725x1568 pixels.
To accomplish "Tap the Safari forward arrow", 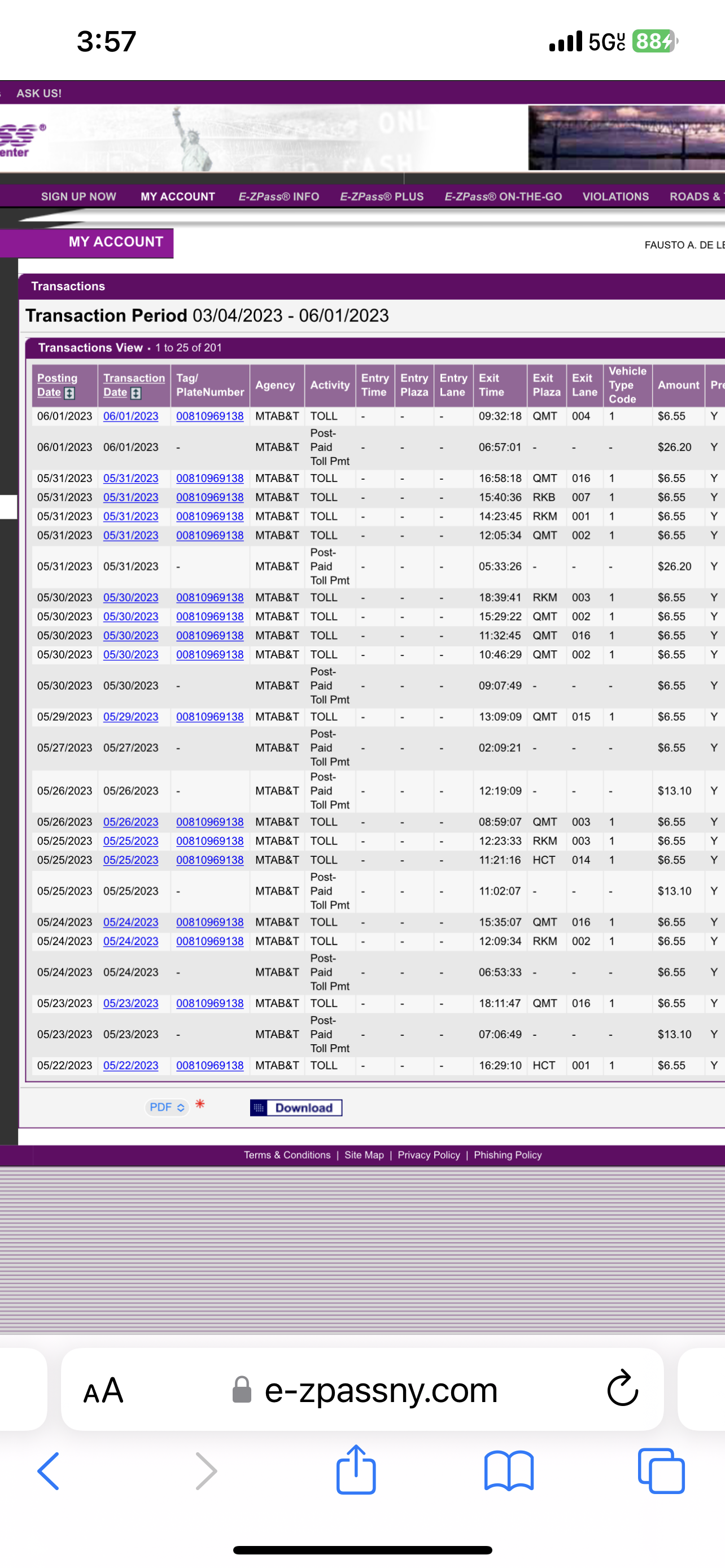I will click(206, 1470).
